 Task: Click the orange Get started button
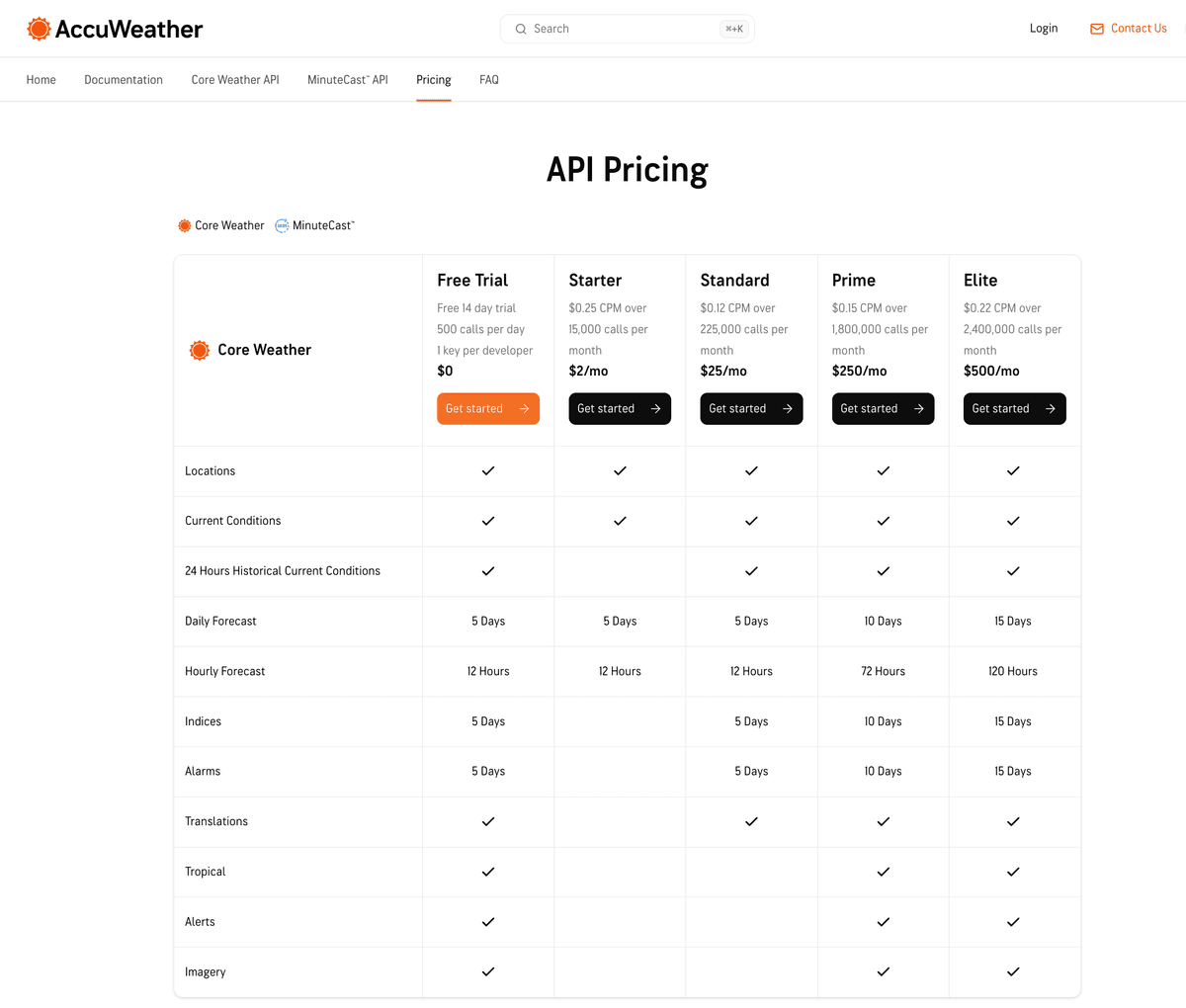tap(487, 408)
